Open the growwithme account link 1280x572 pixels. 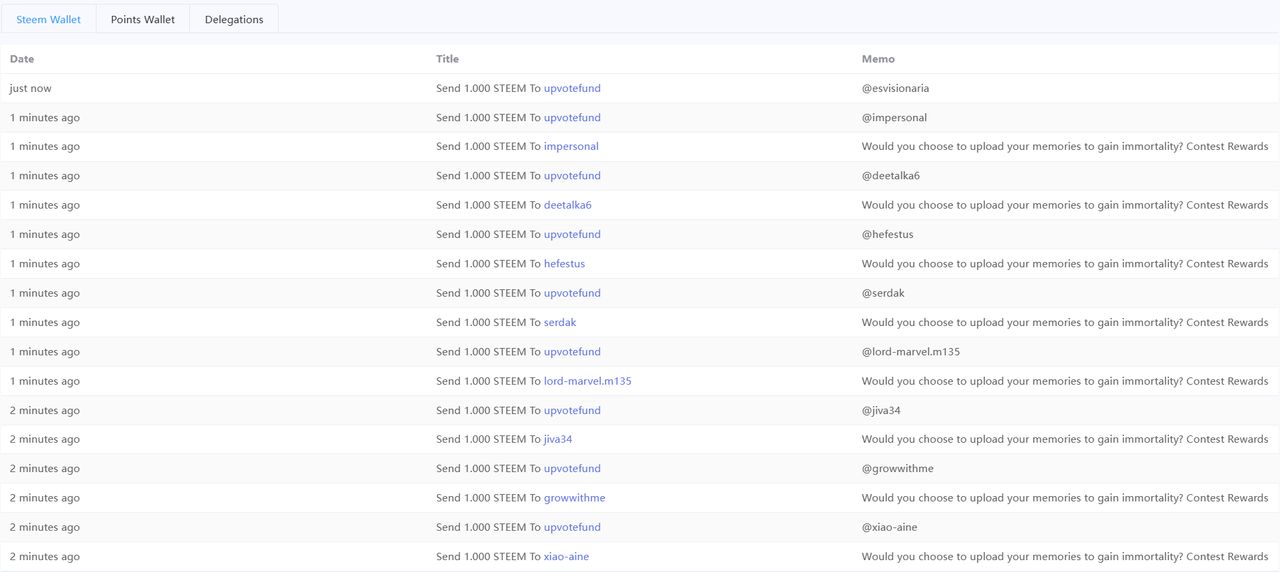(575, 498)
